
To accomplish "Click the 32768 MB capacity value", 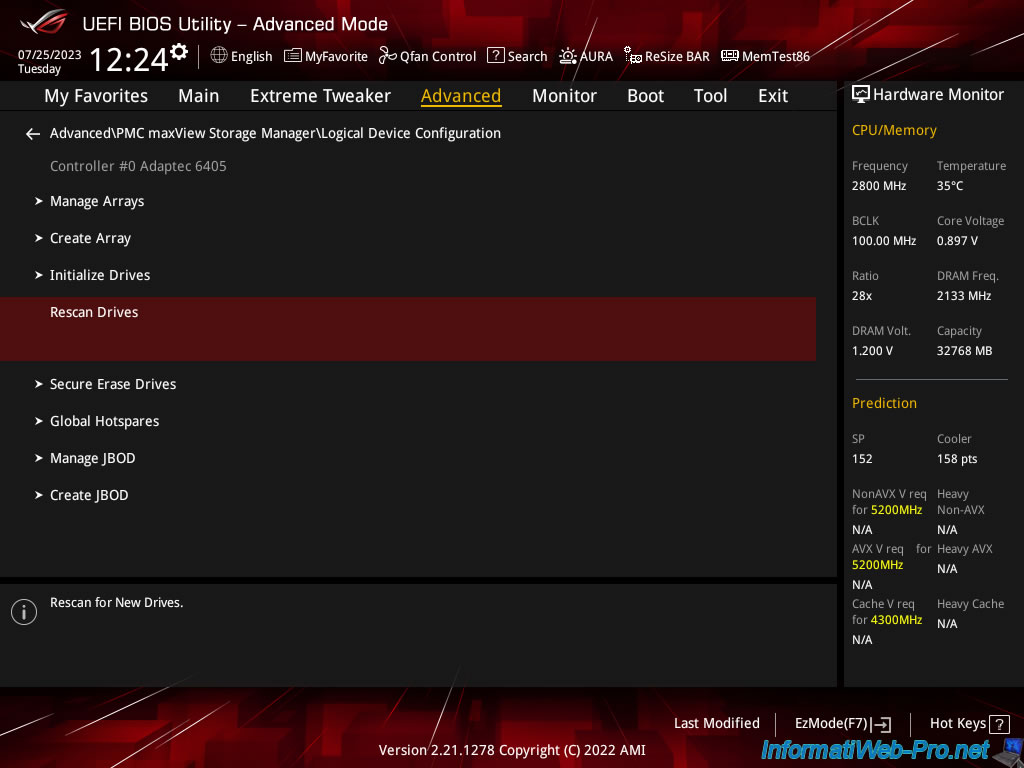I will pos(965,351).
